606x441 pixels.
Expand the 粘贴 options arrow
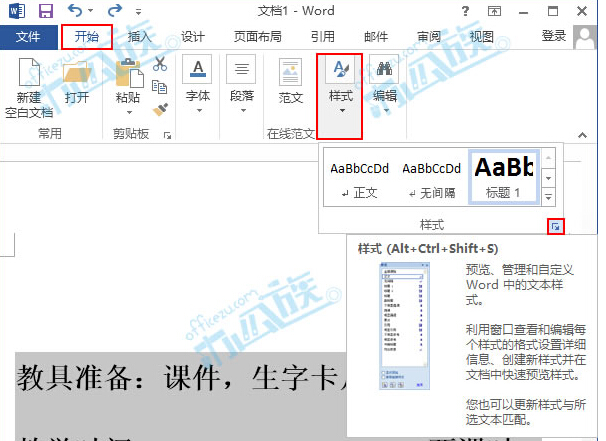(129, 112)
